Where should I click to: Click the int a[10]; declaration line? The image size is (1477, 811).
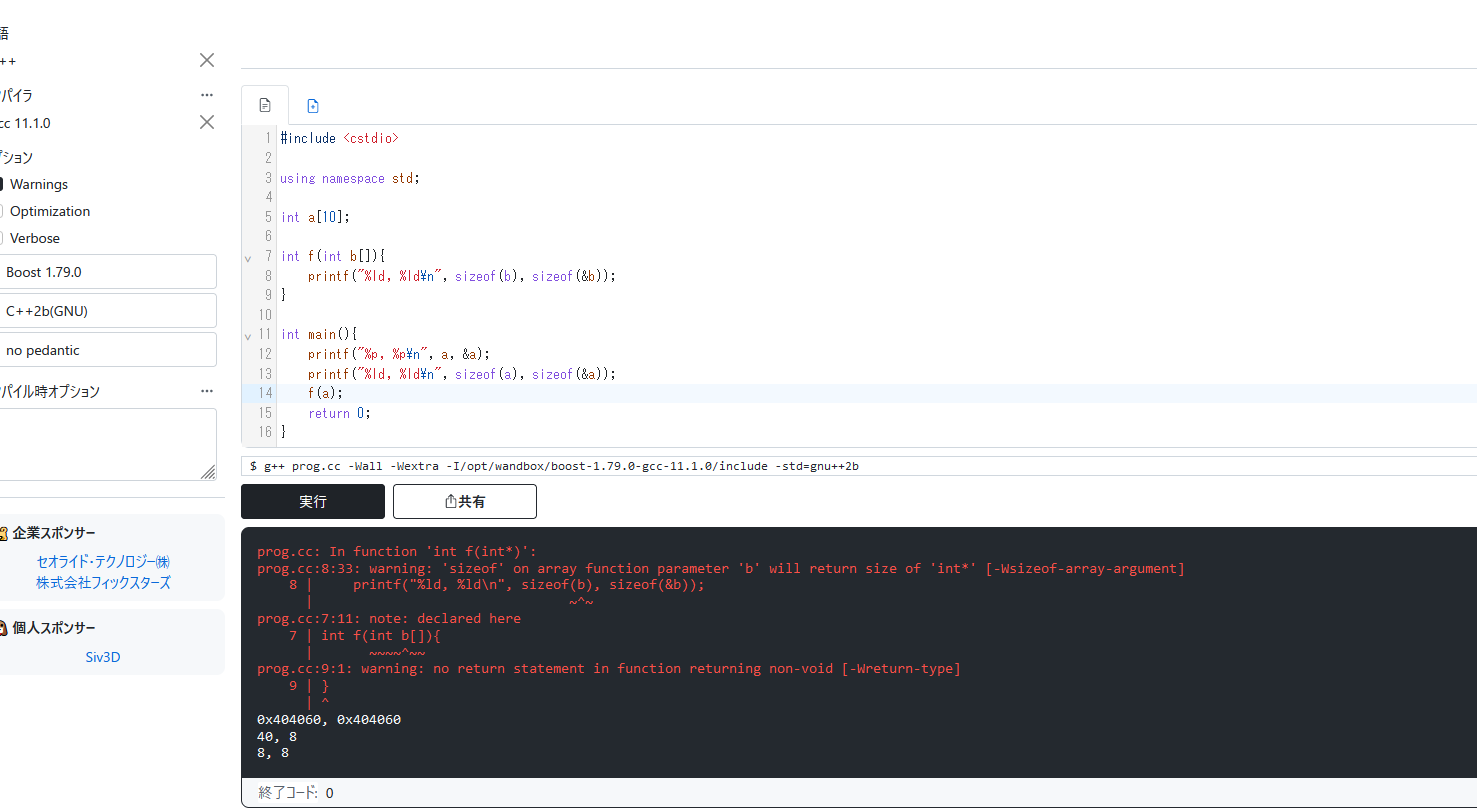click(x=315, y=217)
